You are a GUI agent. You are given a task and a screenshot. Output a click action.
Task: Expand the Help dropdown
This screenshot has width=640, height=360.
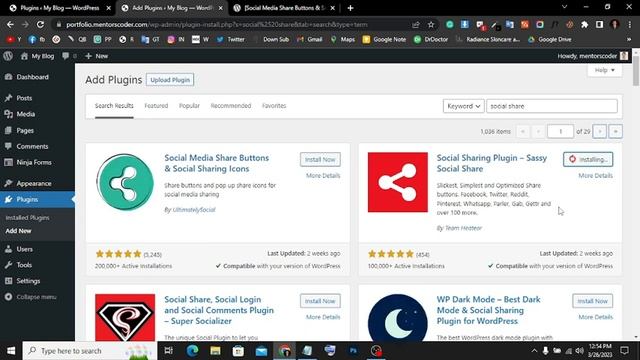(x=604, y=70)
